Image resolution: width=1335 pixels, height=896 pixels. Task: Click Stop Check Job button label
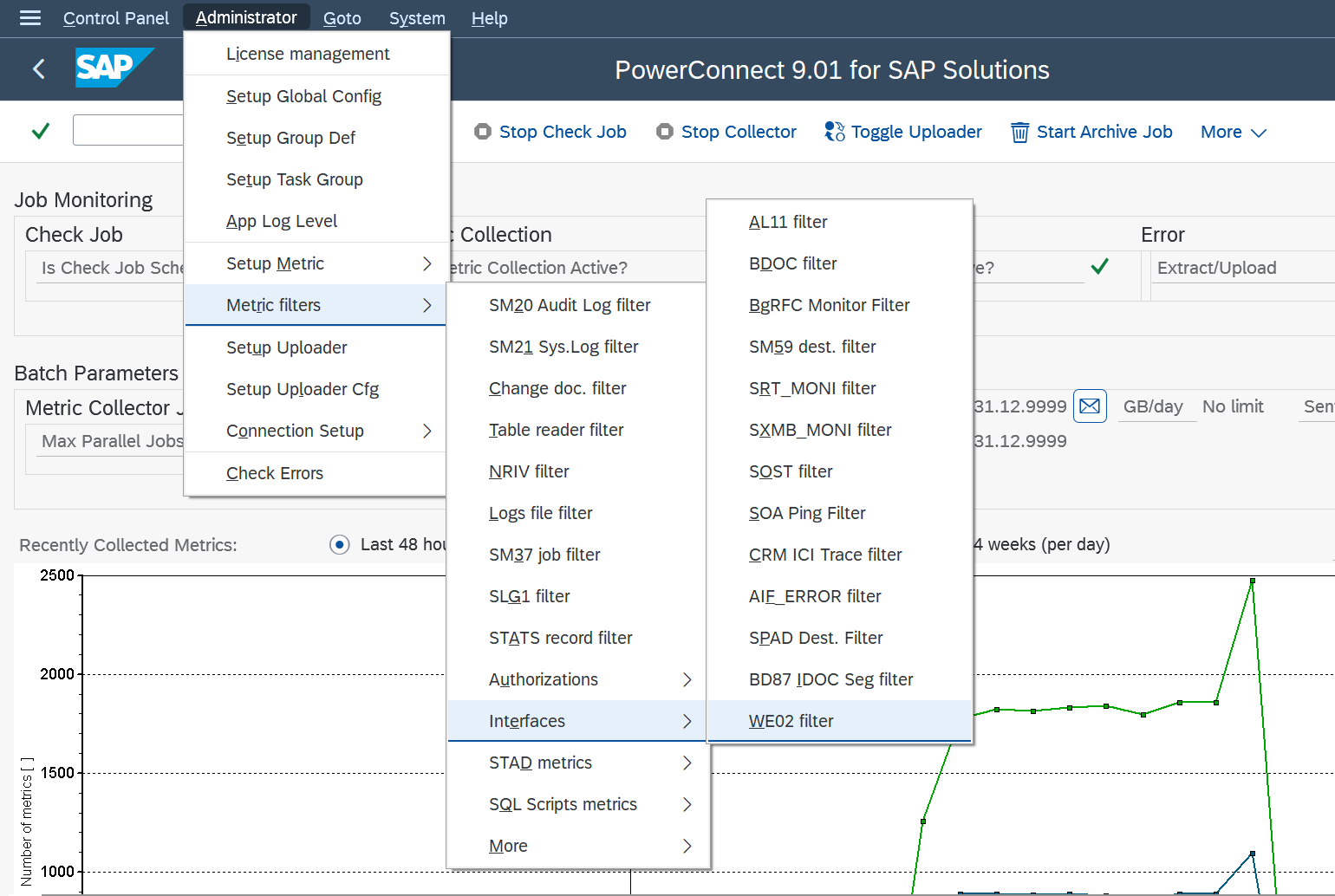click(563, 132)
